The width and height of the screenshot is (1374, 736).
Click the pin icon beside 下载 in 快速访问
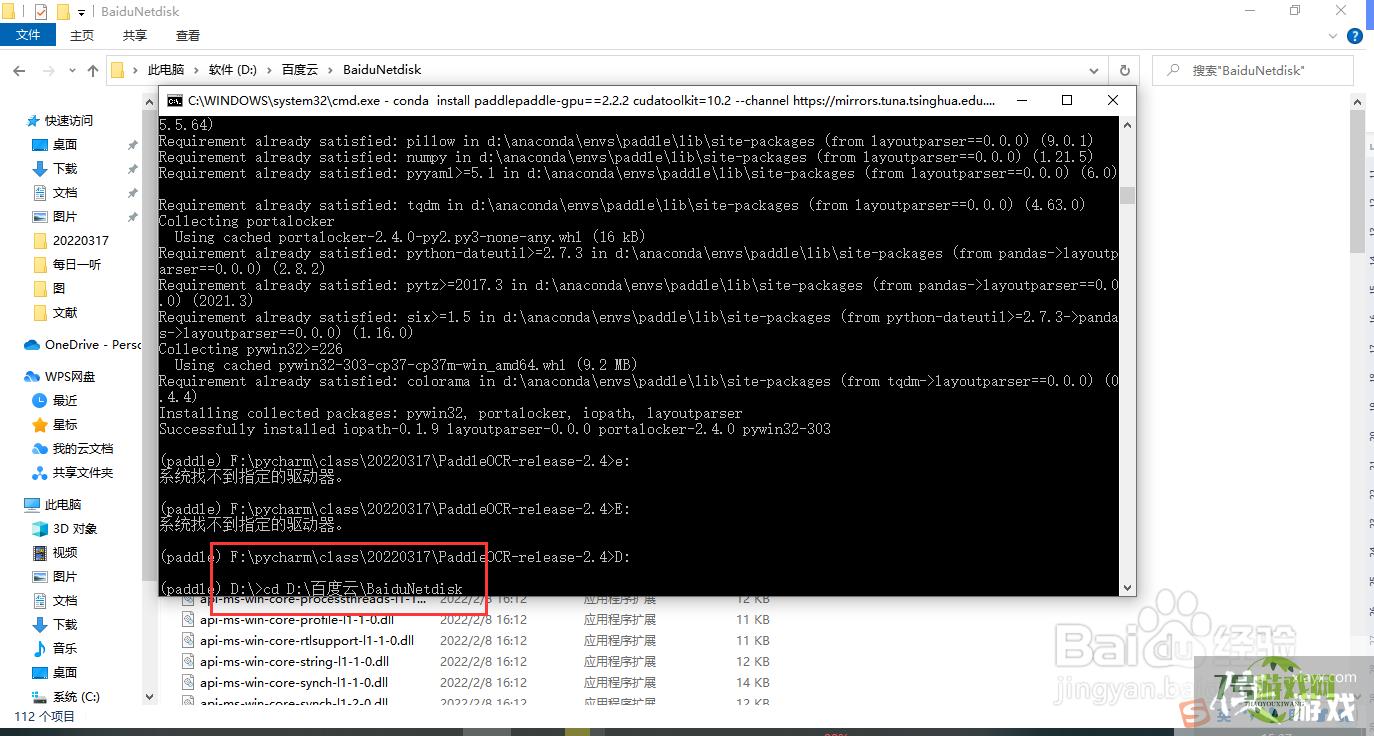[x=132, y=169]
